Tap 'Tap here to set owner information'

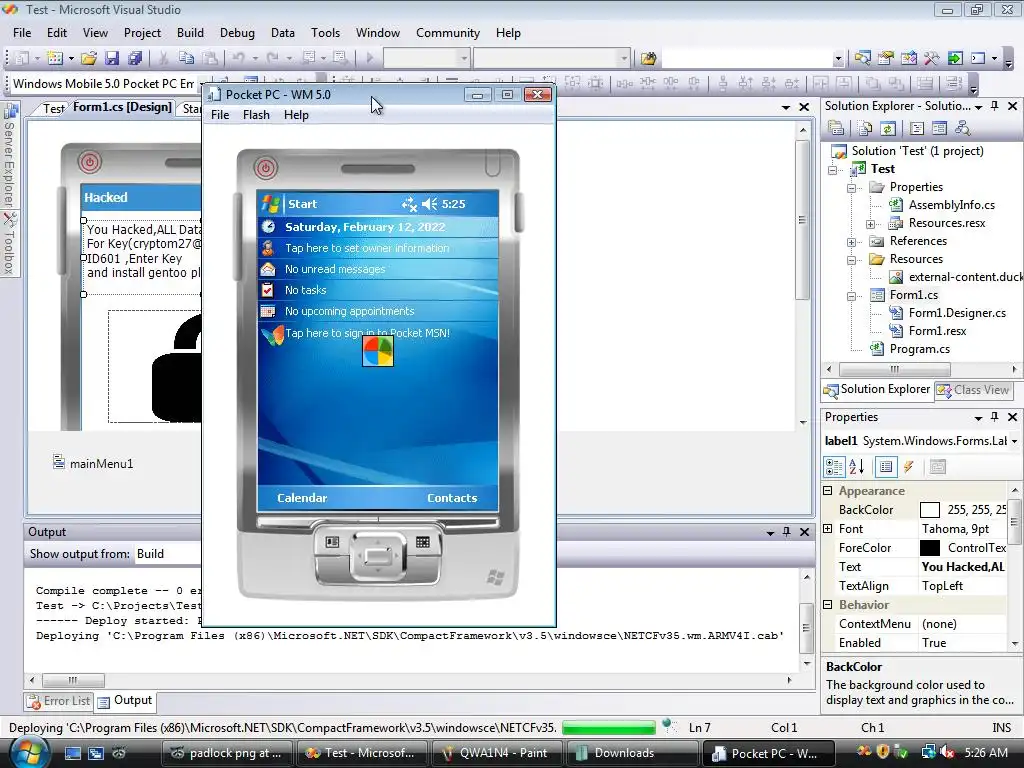click(x=366, y=248)
